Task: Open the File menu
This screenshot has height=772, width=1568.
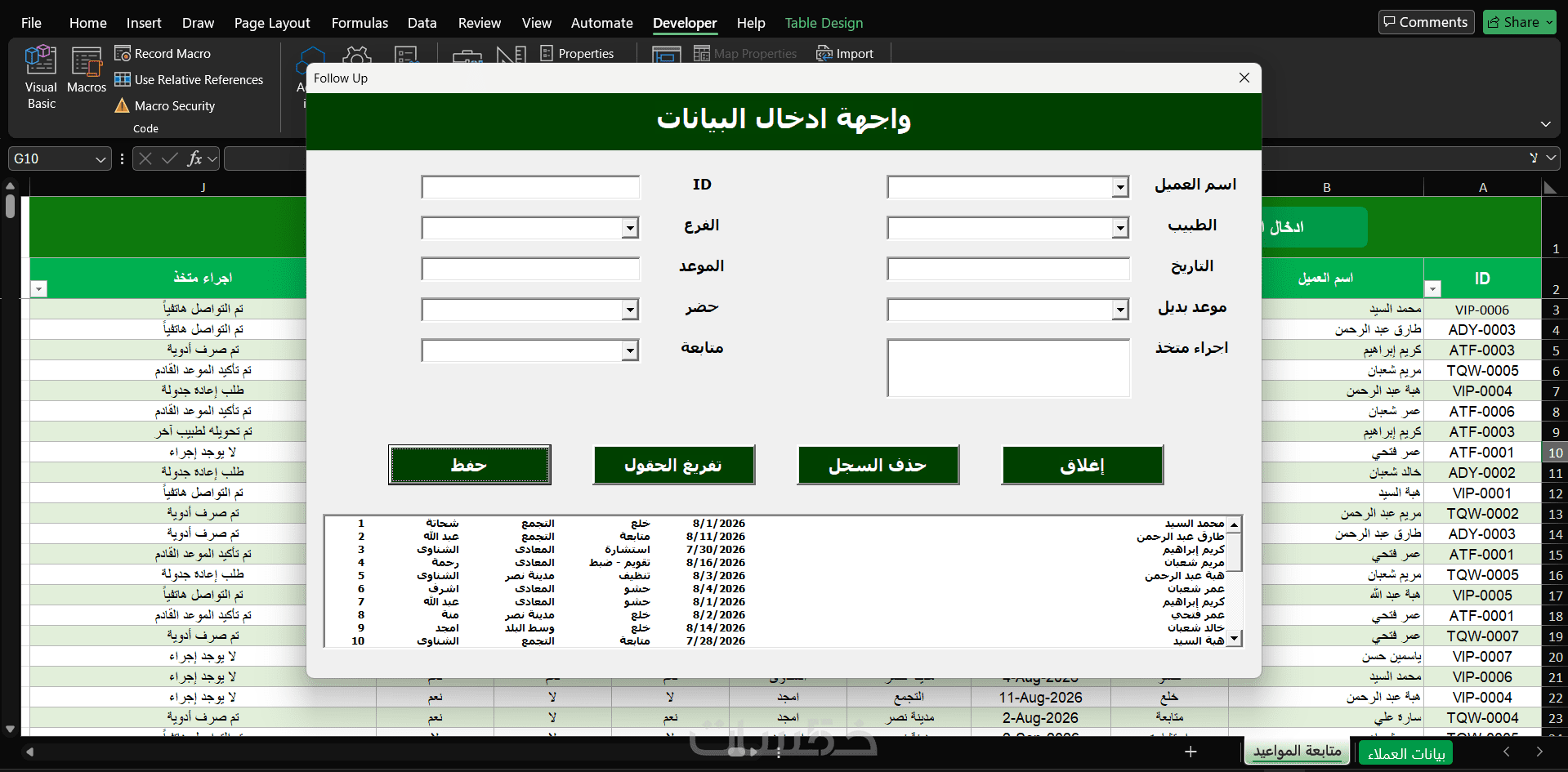Action: (31, 23)
